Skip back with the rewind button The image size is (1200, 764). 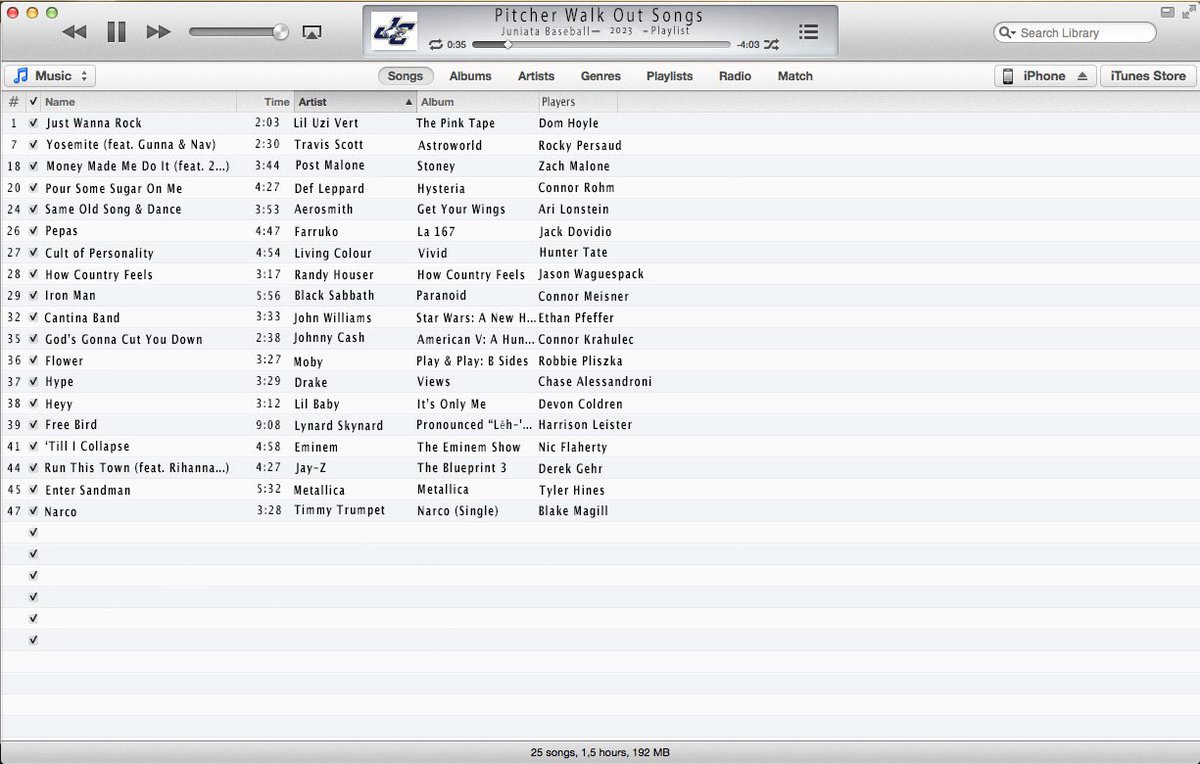tap(74, 32)
